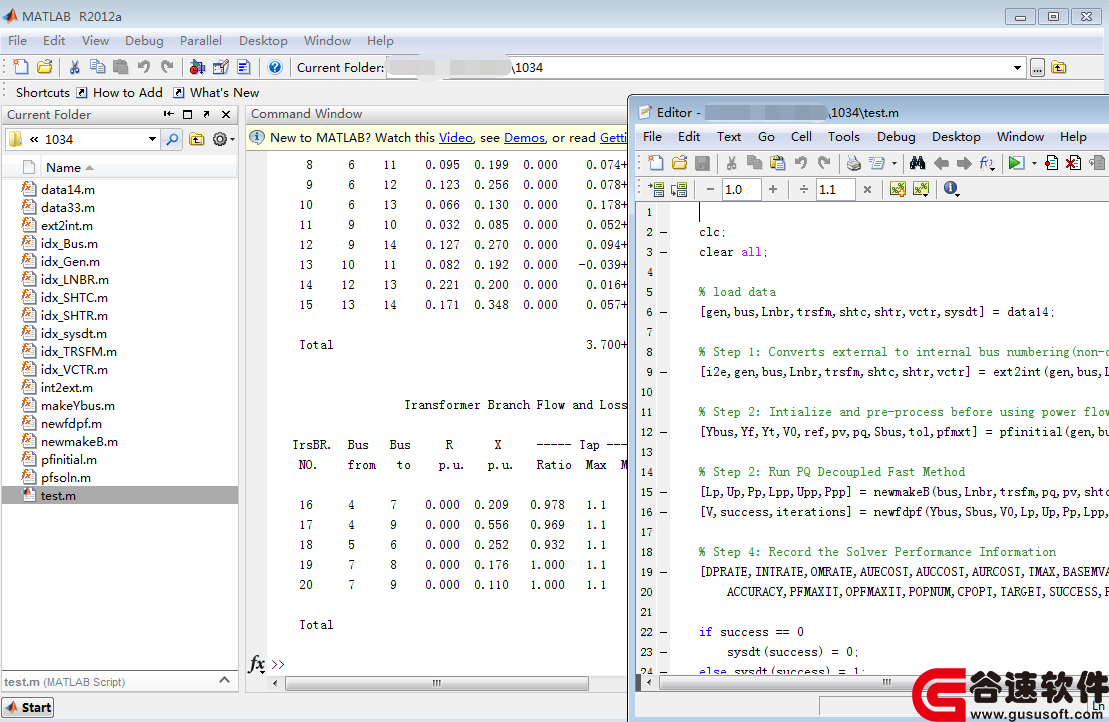Click Paste icon in main MATLAB toolbar

pos(121,67)
